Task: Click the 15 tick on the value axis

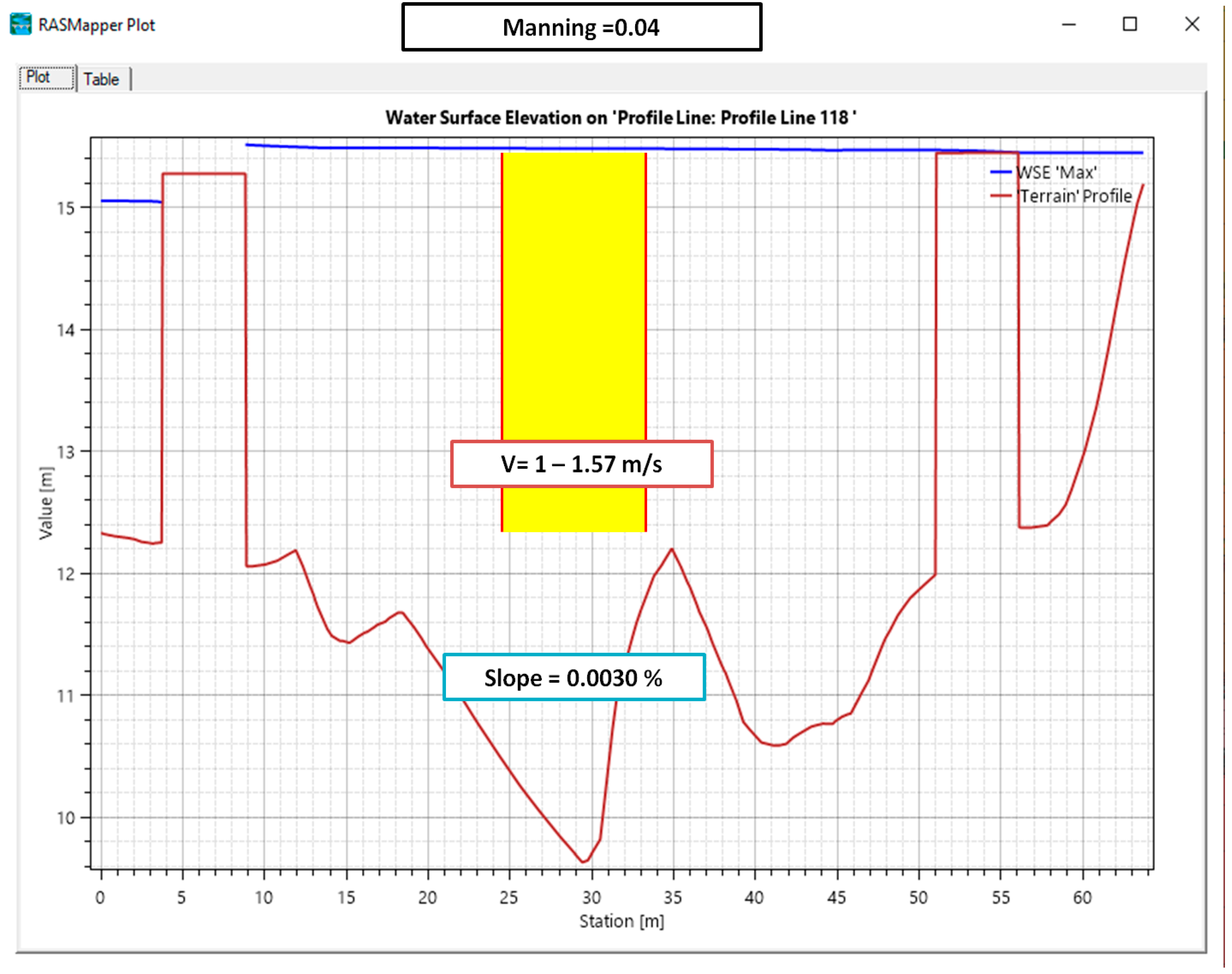Action: 66,208
